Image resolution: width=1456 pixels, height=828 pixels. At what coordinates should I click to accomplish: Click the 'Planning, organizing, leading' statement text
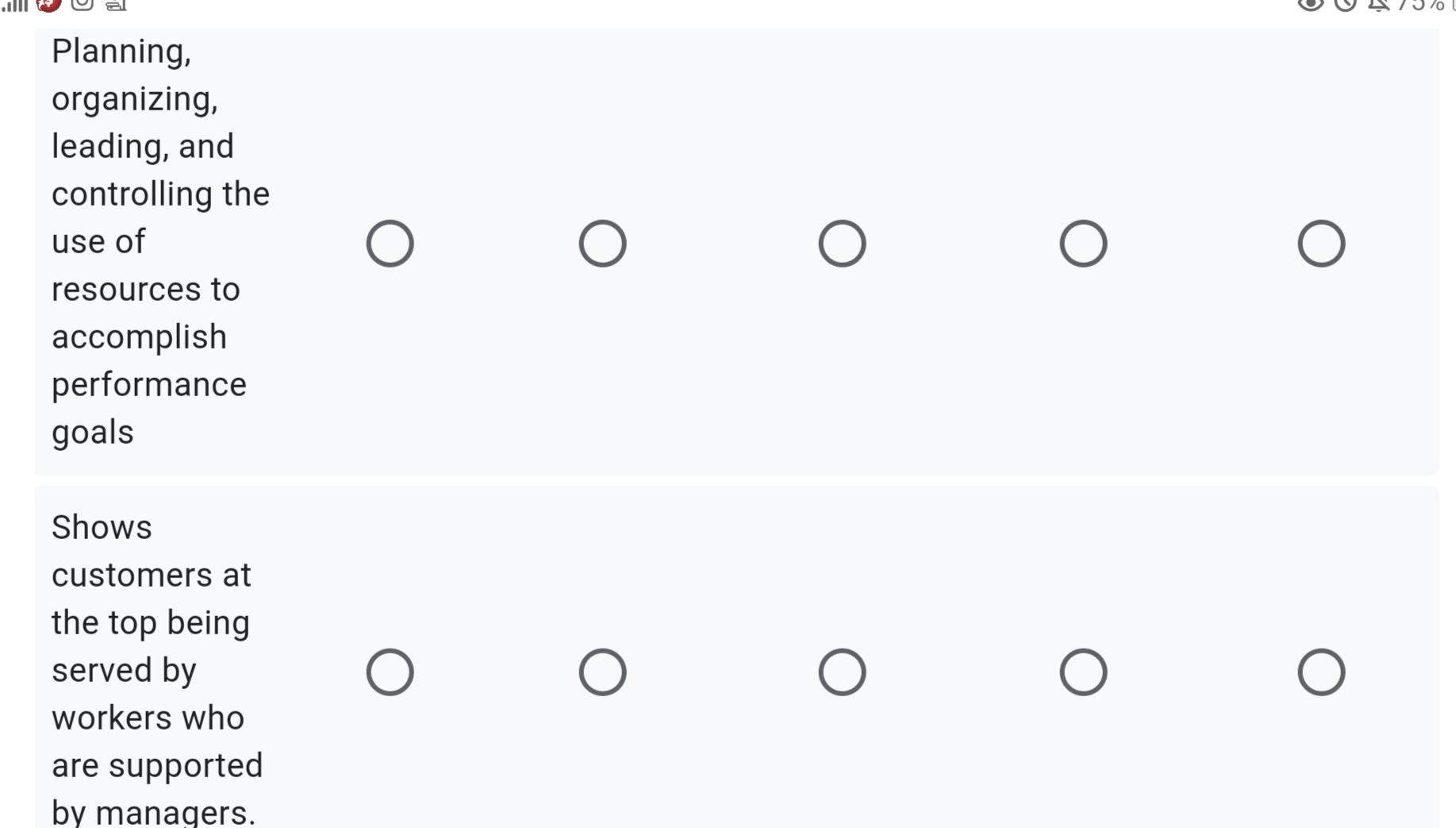click(x=159, y=241)
